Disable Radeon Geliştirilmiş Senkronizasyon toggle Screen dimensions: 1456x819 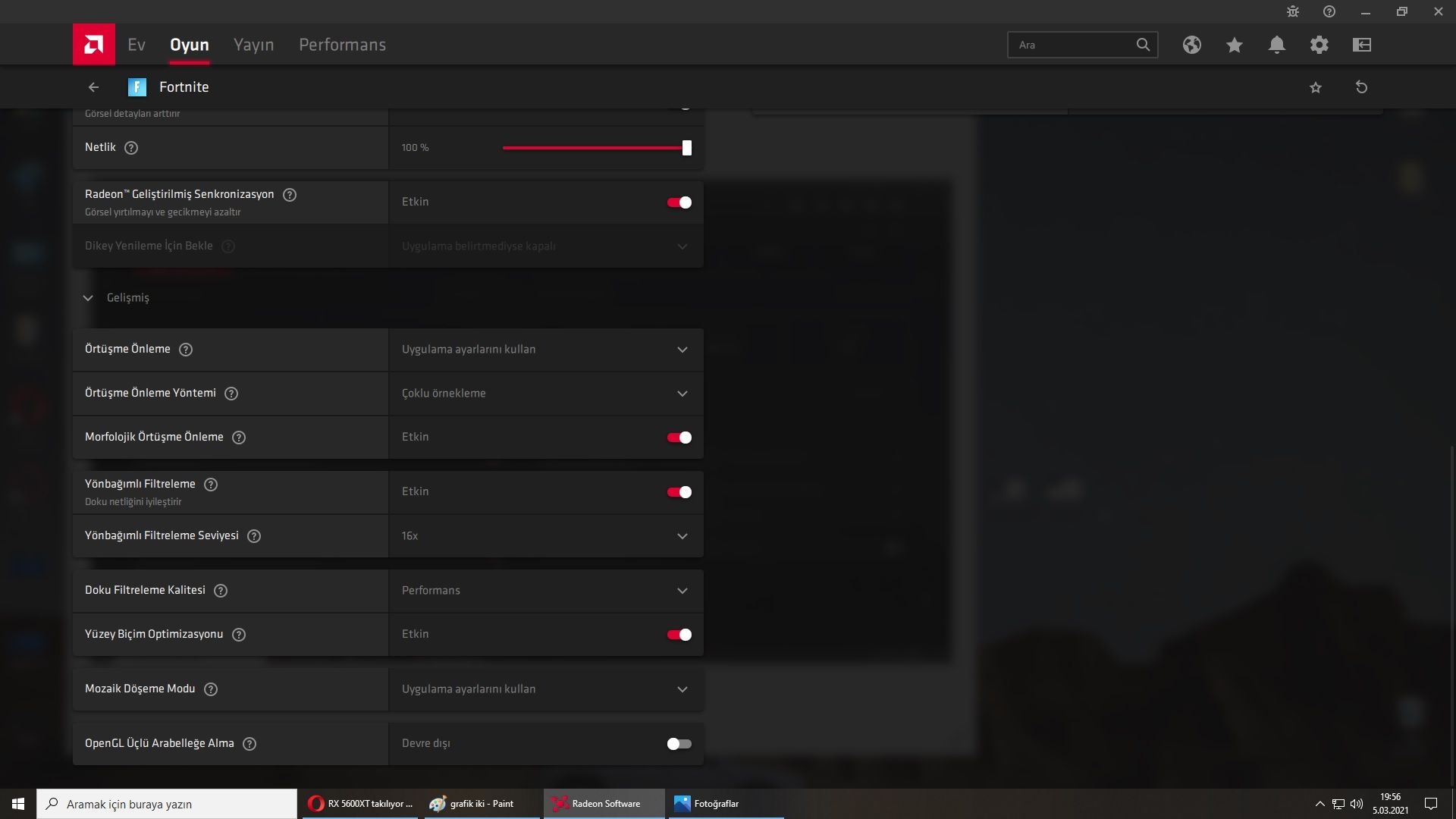click(679, 202)
